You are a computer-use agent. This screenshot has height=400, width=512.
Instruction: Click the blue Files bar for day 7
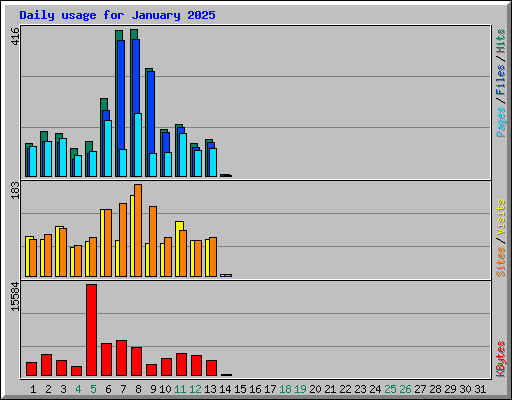point(121,95)
